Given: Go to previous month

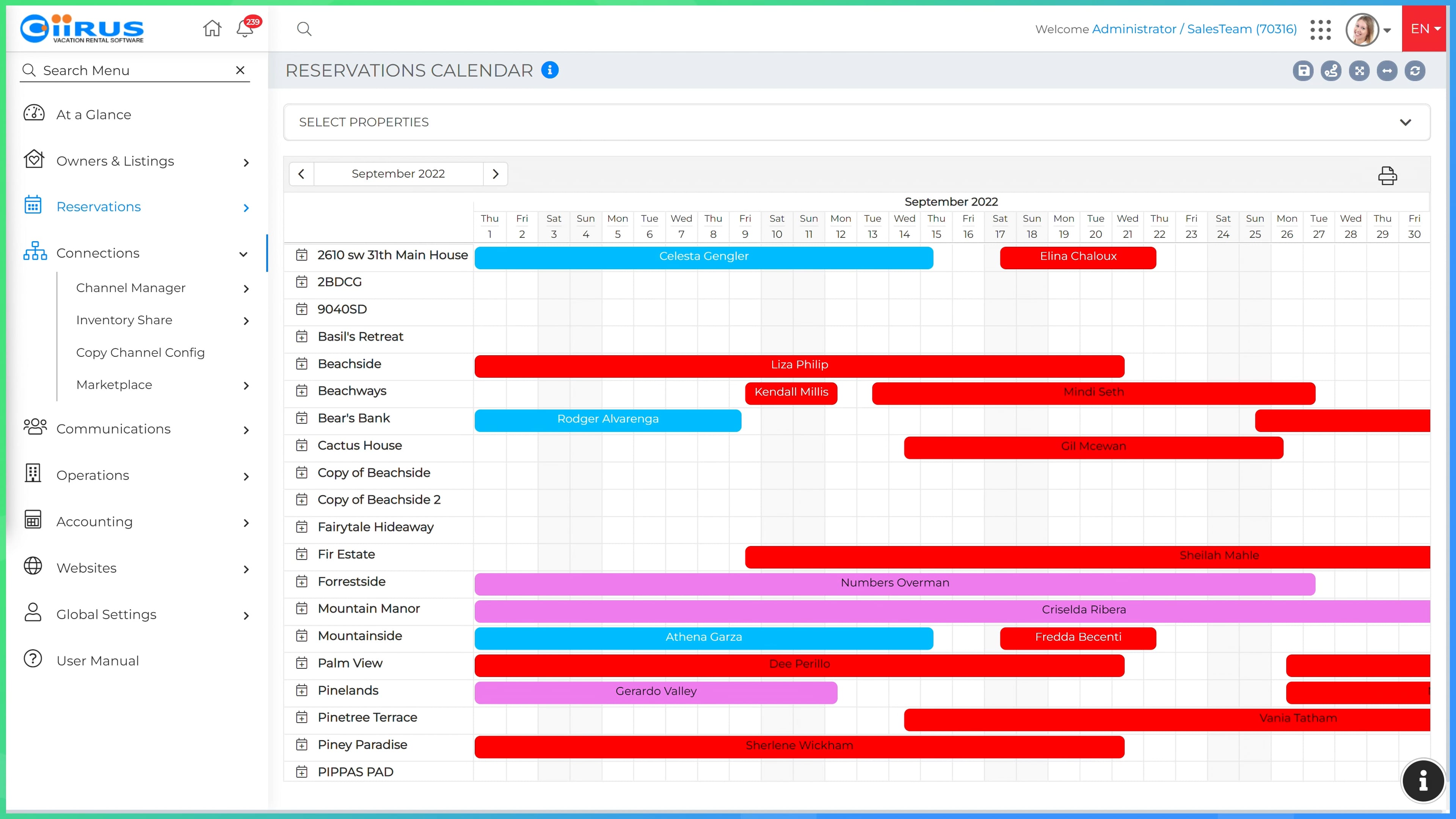Looking at the screenshot, I should point(301,174).
